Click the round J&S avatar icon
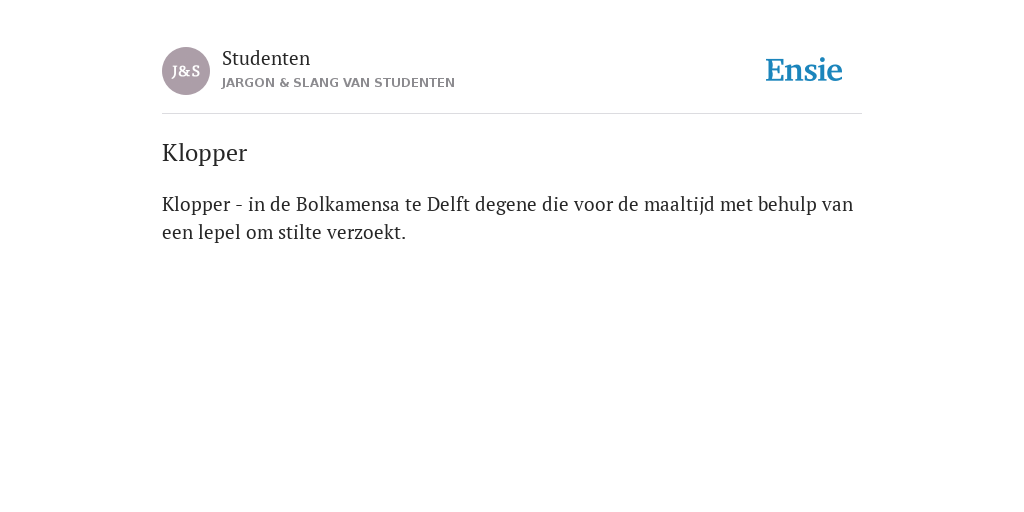1024x512 pixels. point(186,71)
